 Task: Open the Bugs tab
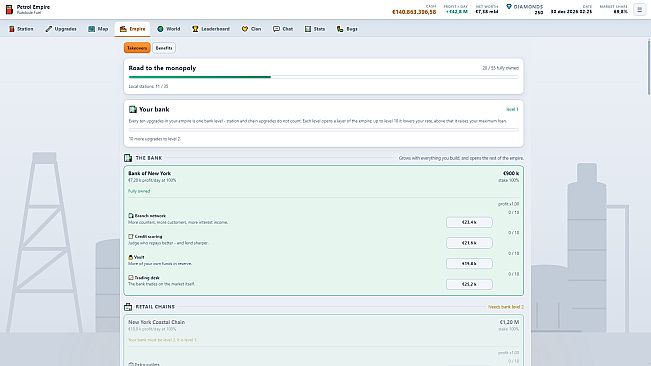coord(347,29)
